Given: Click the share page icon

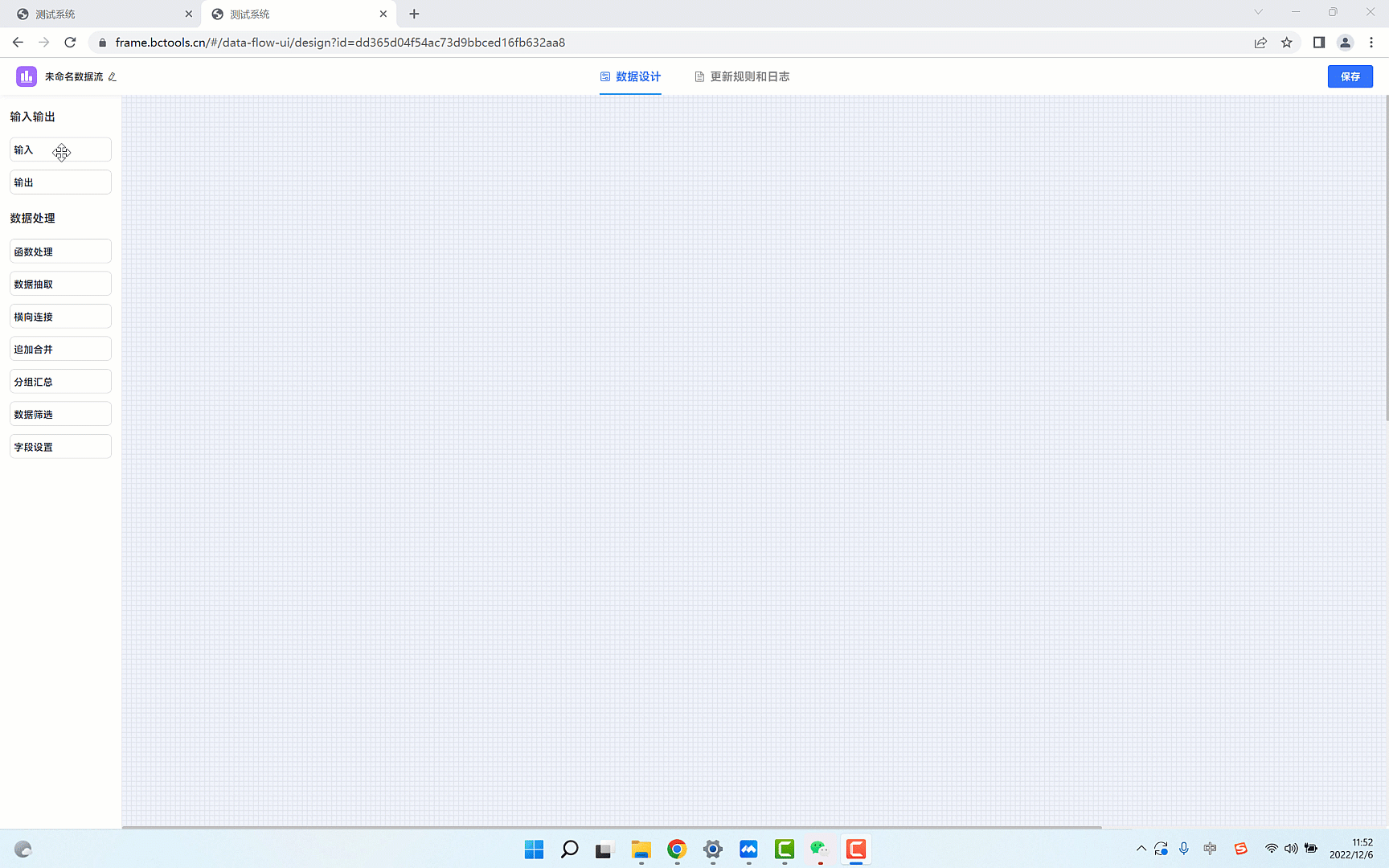Looking at the screenshot, I should point(1260,43).
